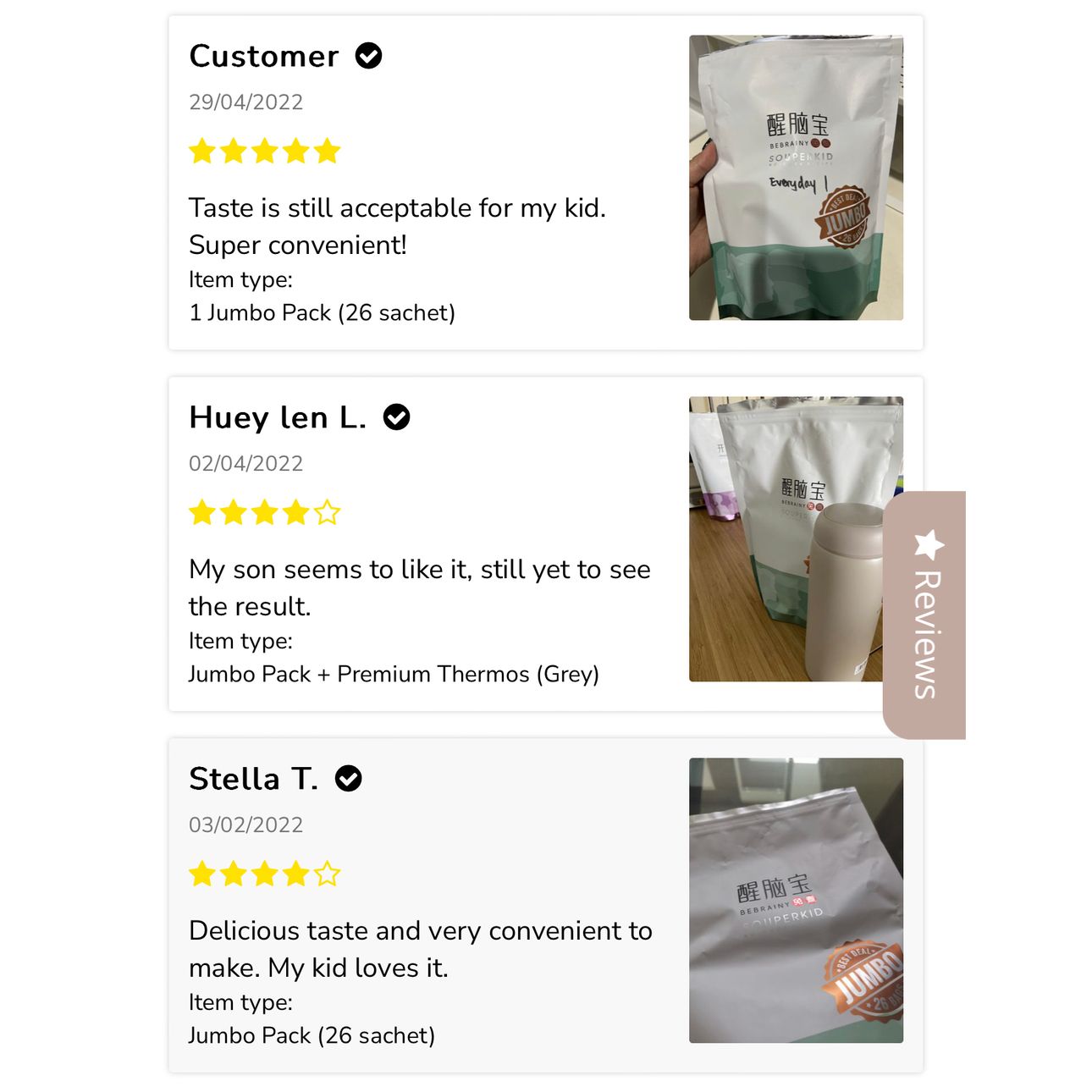Click empty fifth star in Stella's rating
Viewport: 1092px width, 1092px height.
pyautogui.click(x=327, y=874)
